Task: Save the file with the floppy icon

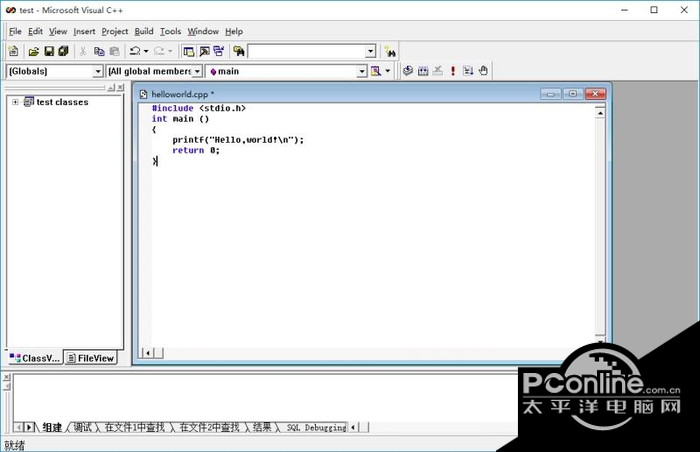Action: pyautogui.click(x=49, y=51)
